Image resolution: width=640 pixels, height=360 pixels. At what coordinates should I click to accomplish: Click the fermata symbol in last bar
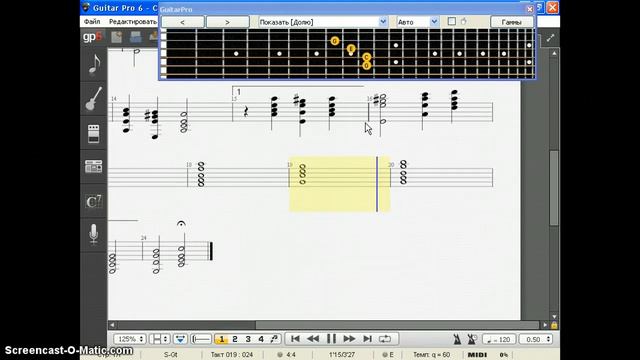click(181, 224)
